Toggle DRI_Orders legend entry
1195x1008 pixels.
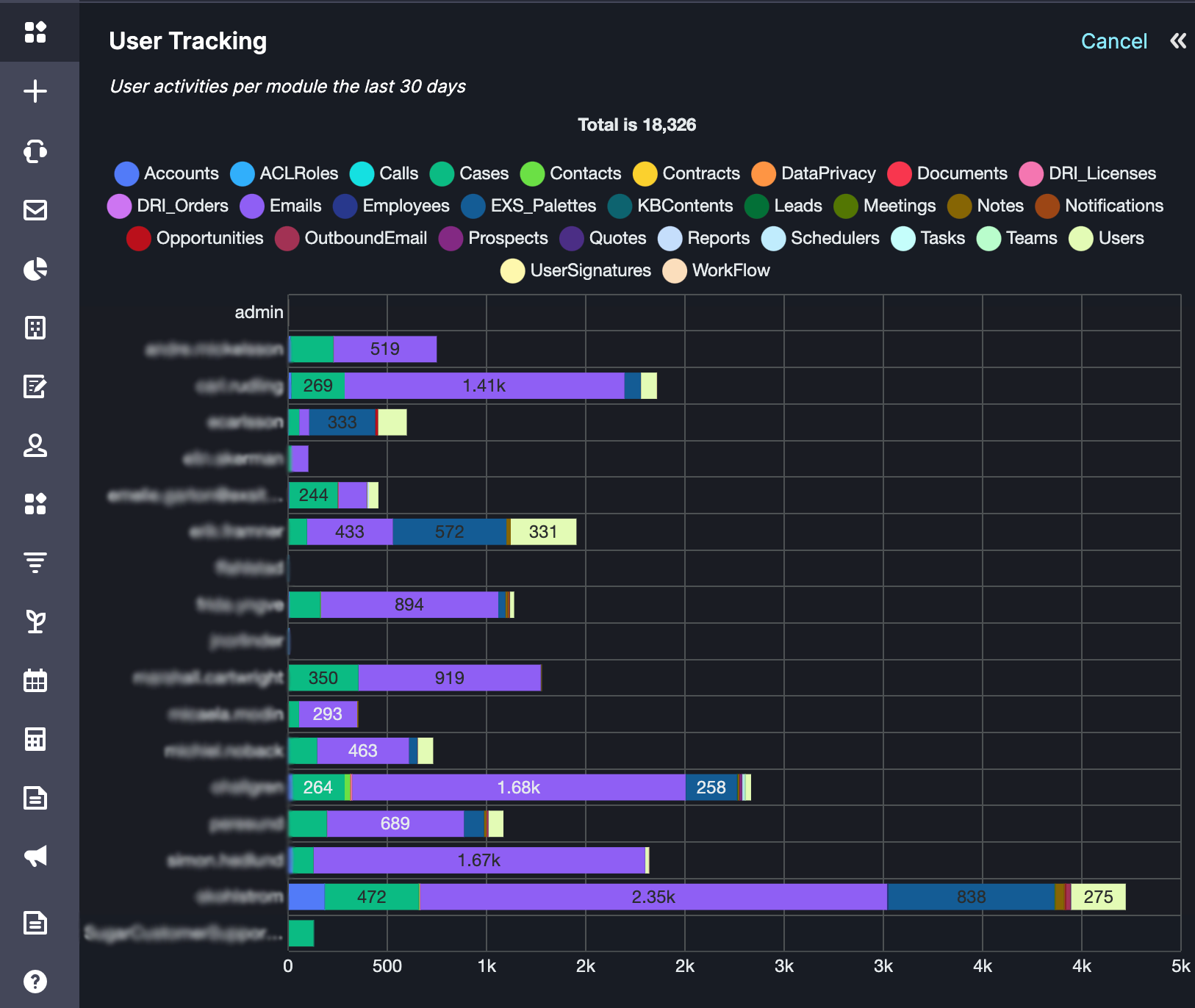(168, 206)
